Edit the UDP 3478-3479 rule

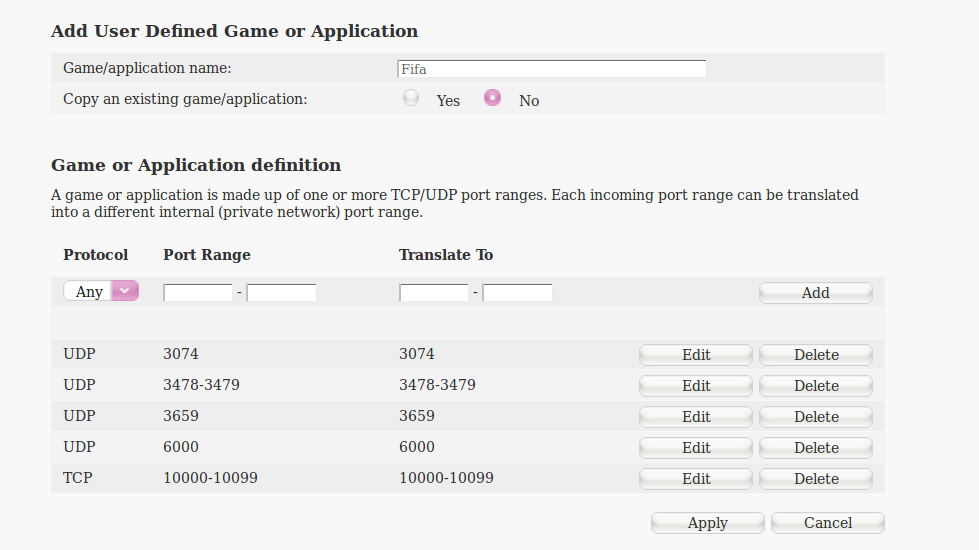click(x=696, y=386)
